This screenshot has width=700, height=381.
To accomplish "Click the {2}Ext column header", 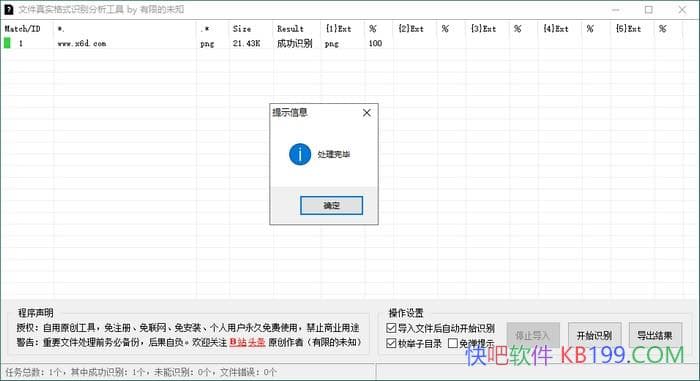I will click(411, 29).
